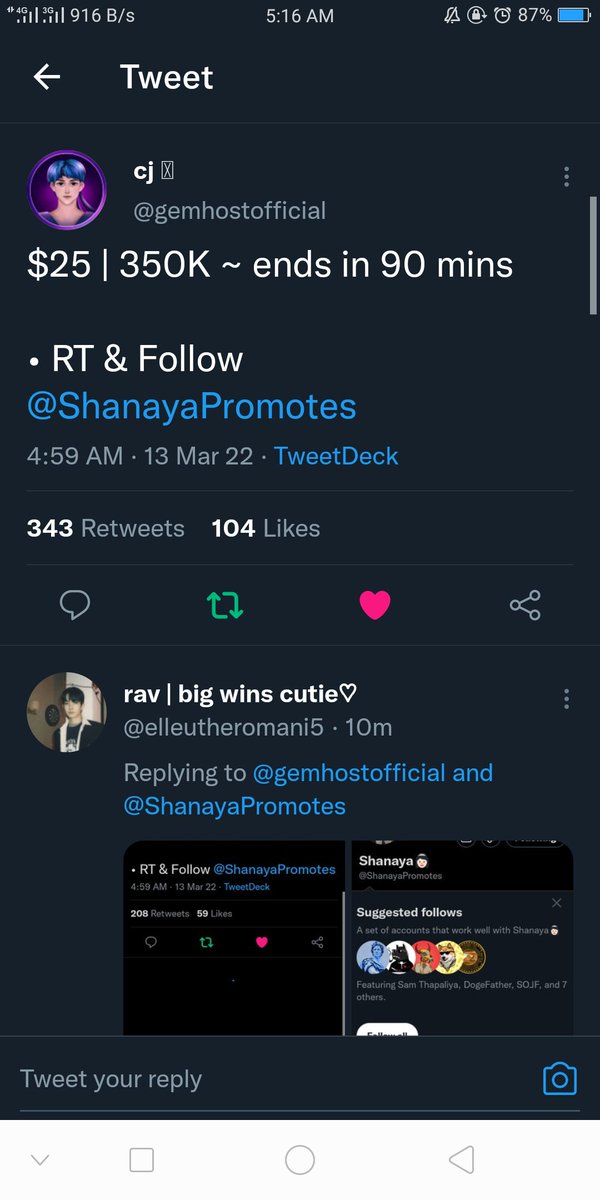Tap the Android home circle button
The image size is (600, 1200).
tap(300, 1160)
